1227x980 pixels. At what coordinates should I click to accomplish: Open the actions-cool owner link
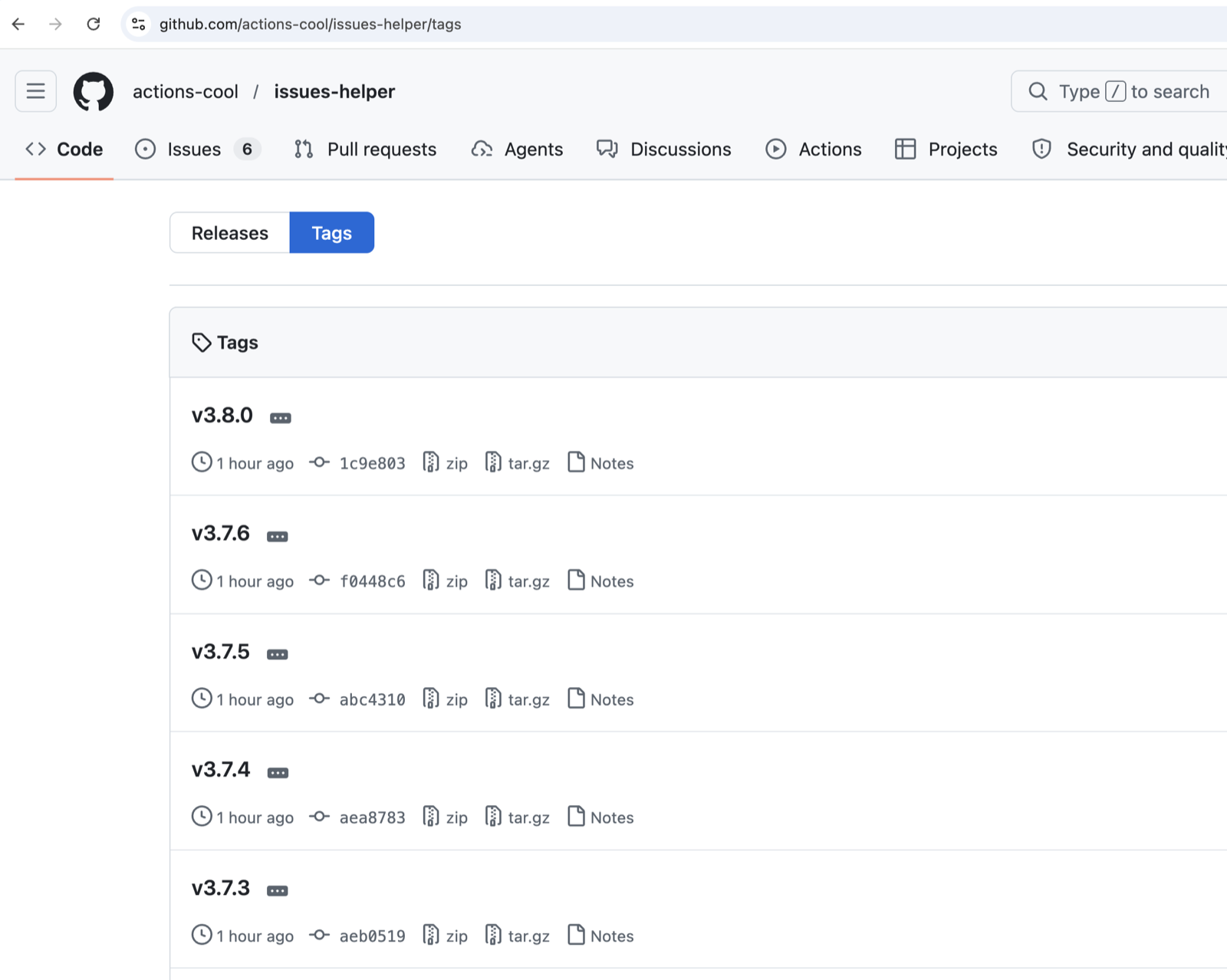pos(186,91)
